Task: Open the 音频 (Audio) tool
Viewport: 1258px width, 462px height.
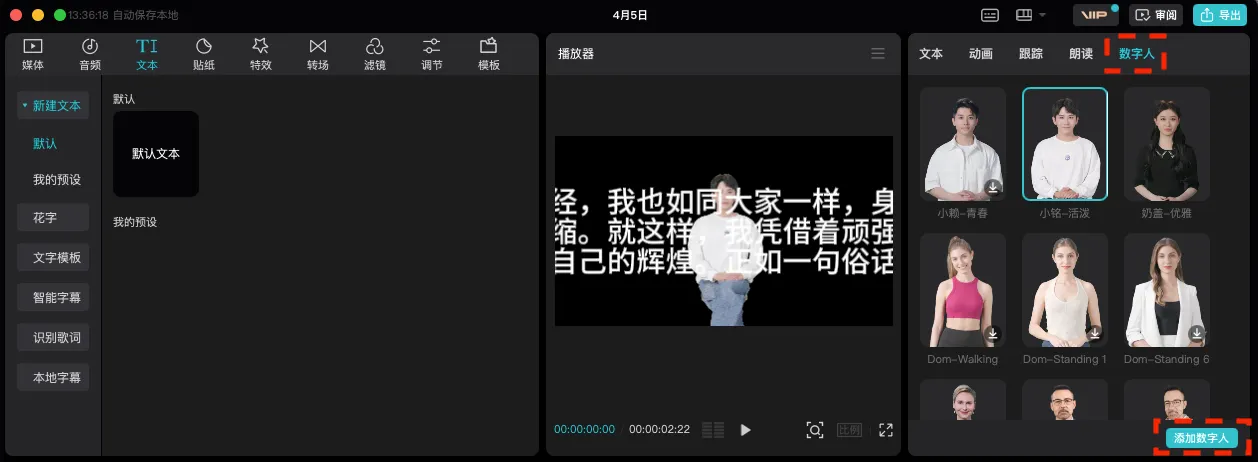Action: tap(90, 54)
